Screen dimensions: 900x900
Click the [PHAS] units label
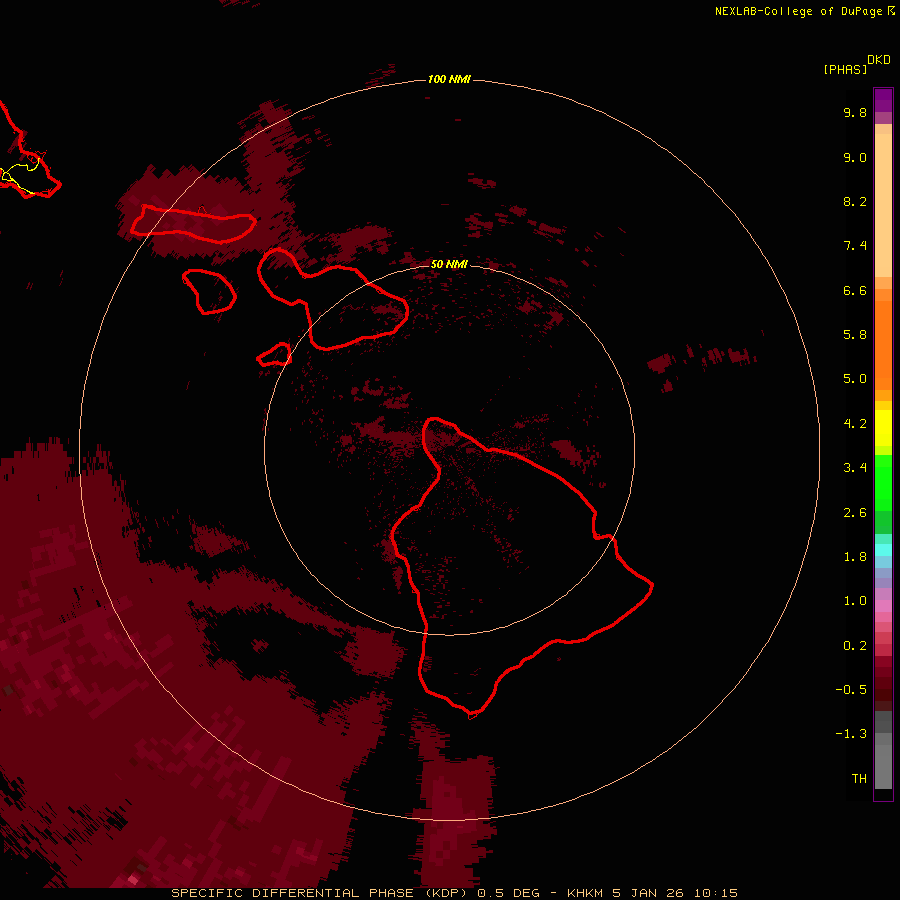(845, 69)
